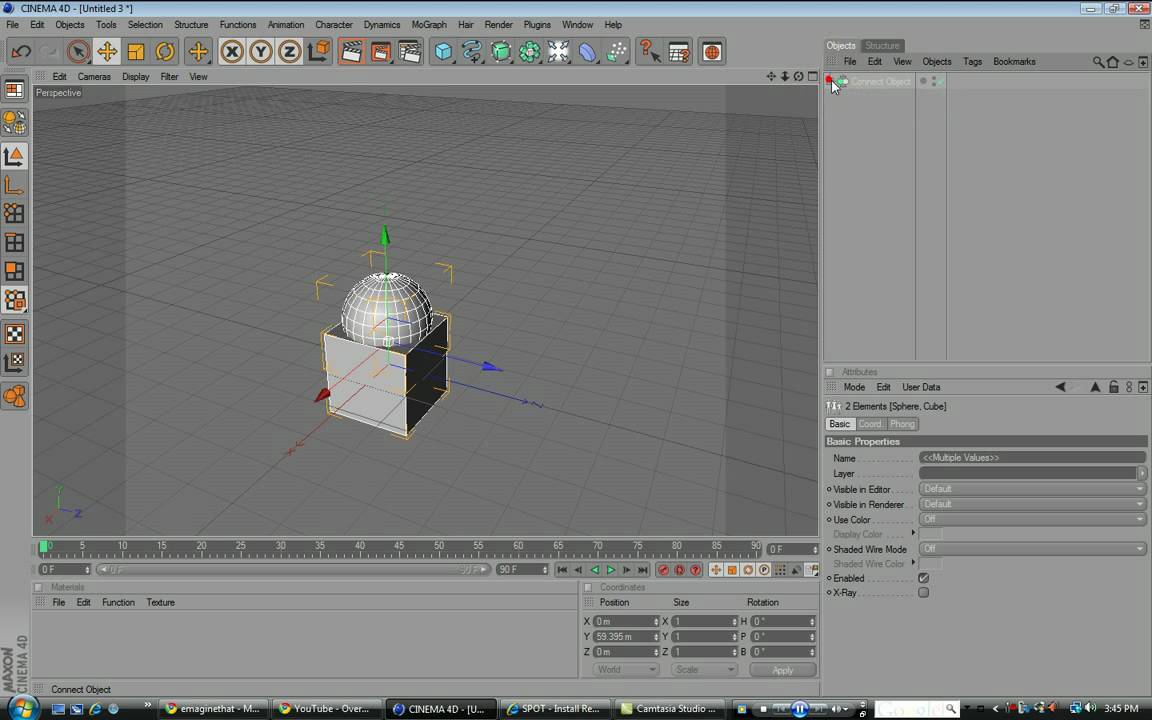Open the spline tools icon
The image size is (1152, 720).
472,51
